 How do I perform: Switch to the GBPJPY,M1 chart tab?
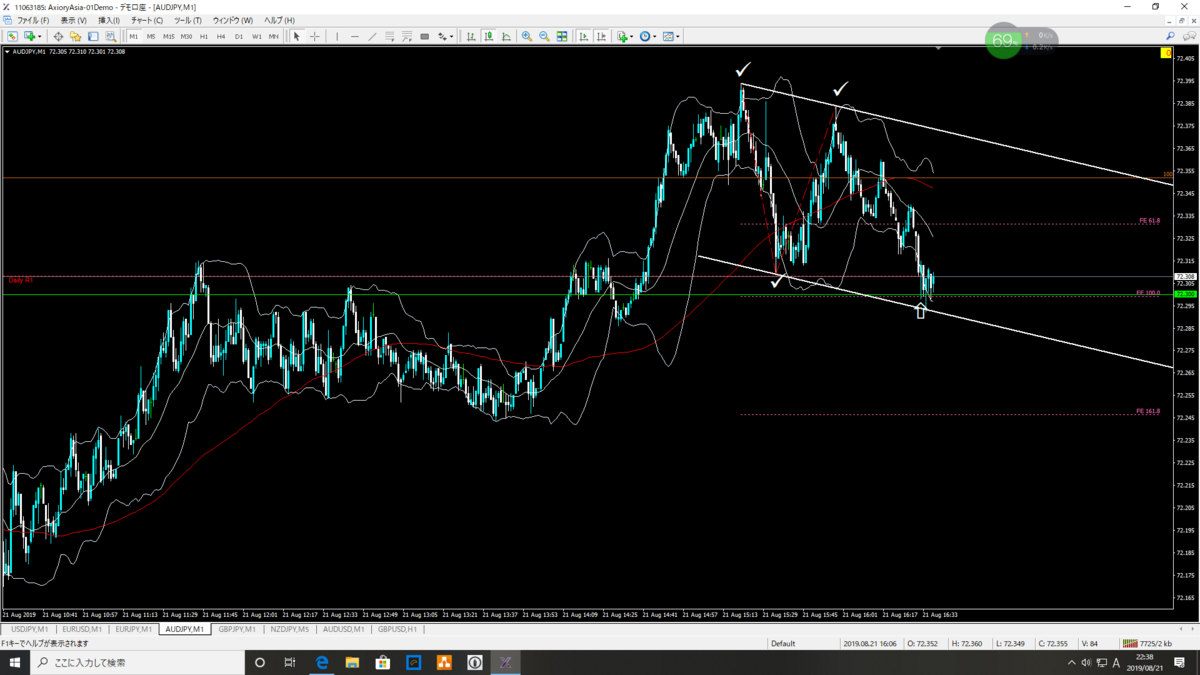pos(235,630)
